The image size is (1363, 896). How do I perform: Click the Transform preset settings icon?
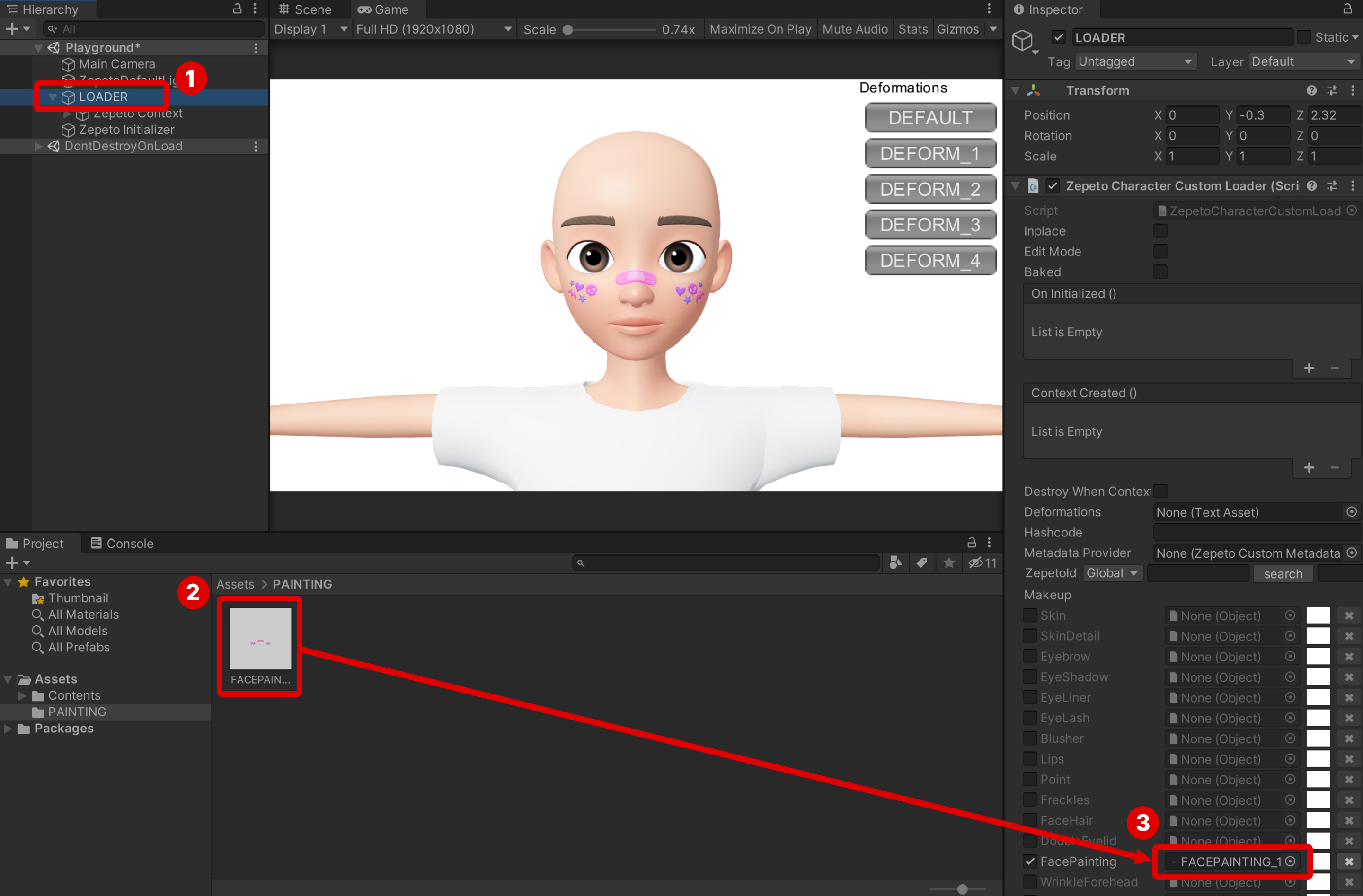1332,90
